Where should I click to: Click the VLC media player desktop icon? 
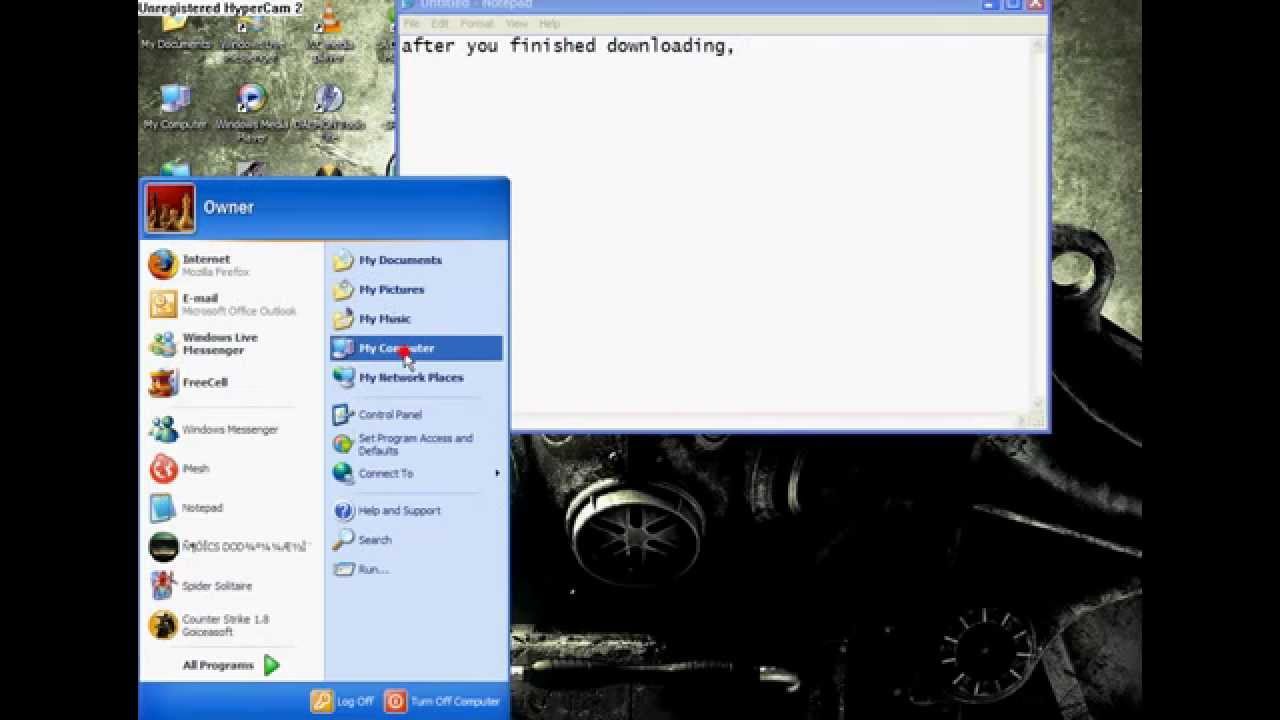pyautogui.click(x=329, y=32)
